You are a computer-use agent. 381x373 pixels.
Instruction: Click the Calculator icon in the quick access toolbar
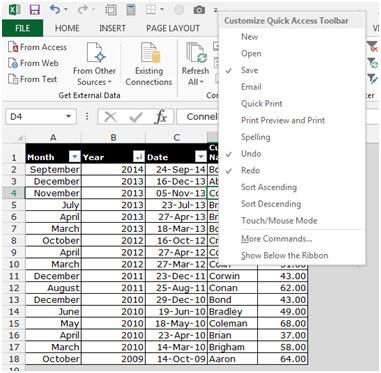point(132,10)
